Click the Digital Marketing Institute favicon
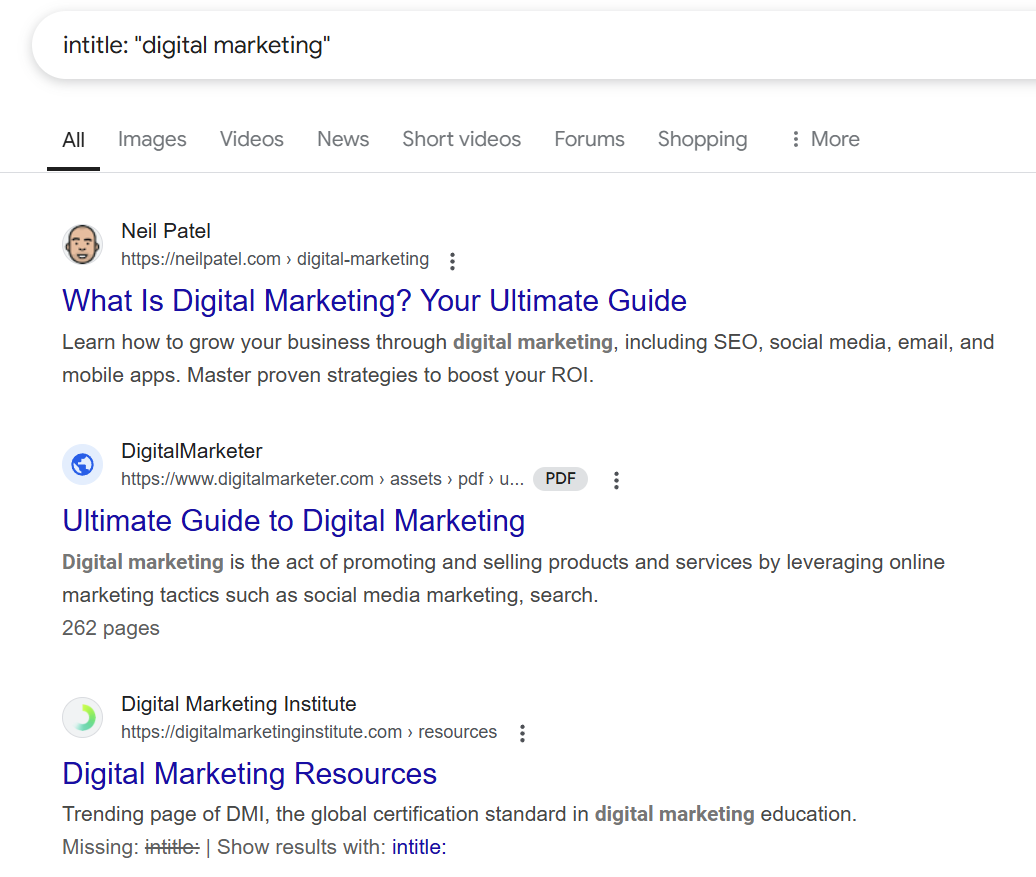The height and width of the screenshot is (877, 1036). 83,718
